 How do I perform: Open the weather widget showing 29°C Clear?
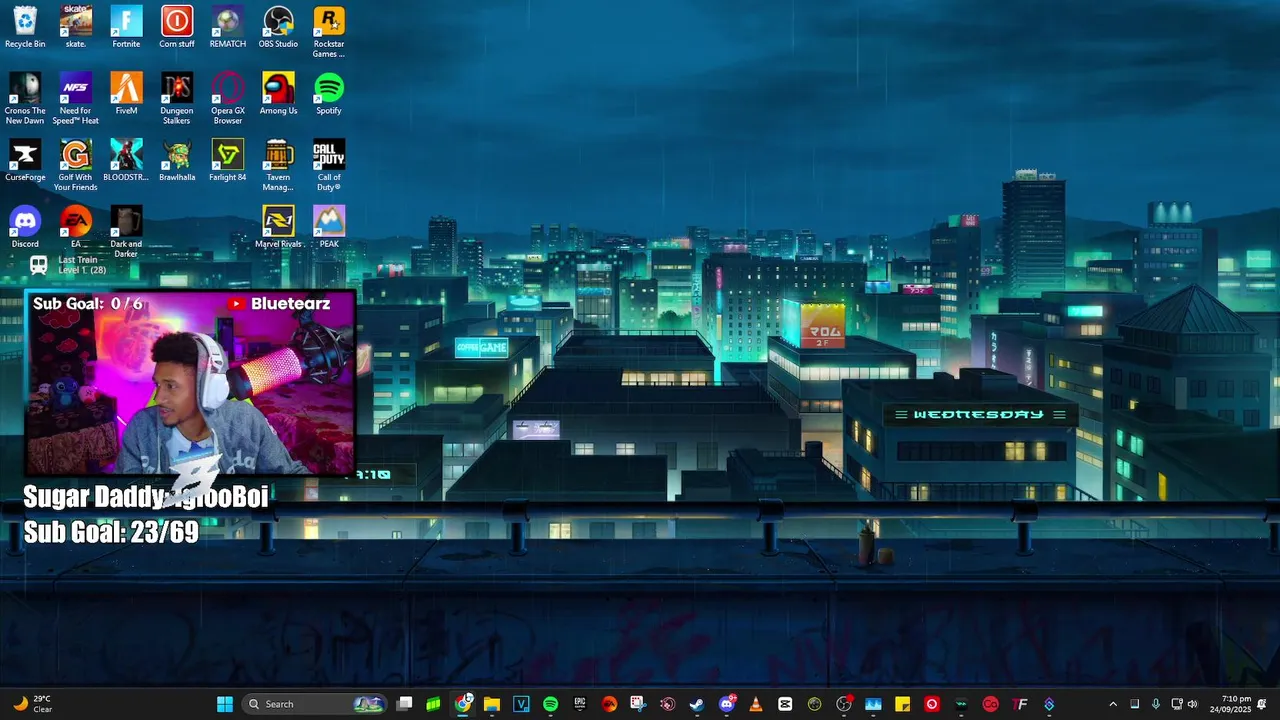point(32,704)
